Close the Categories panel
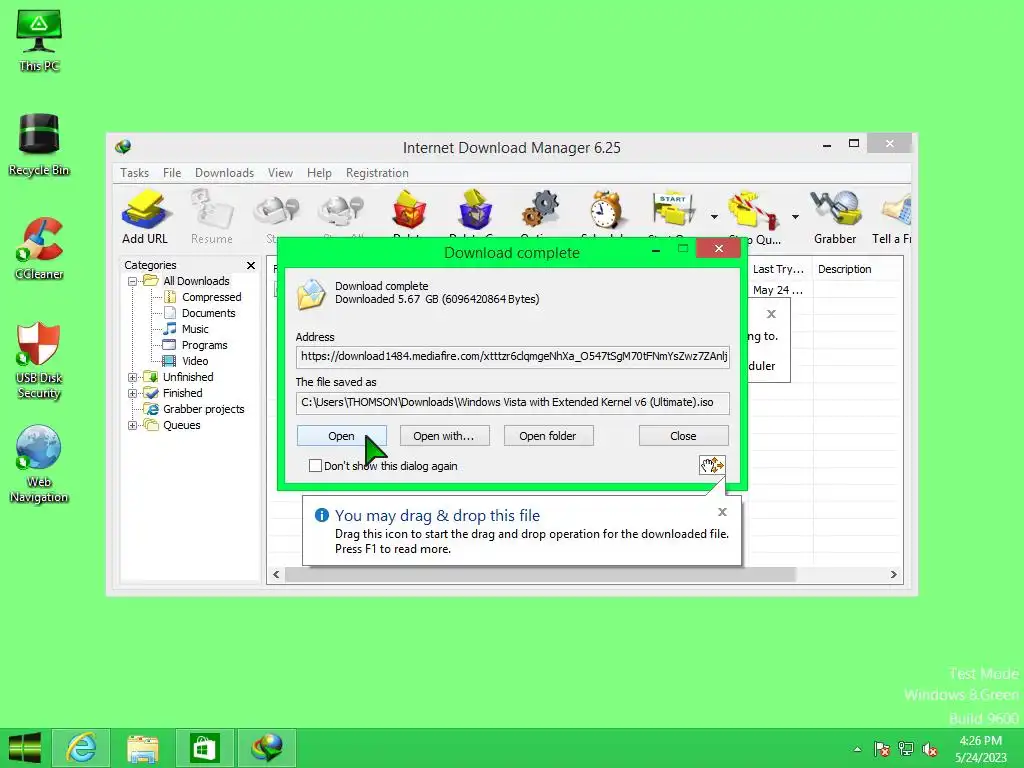 tap(251, 265)
